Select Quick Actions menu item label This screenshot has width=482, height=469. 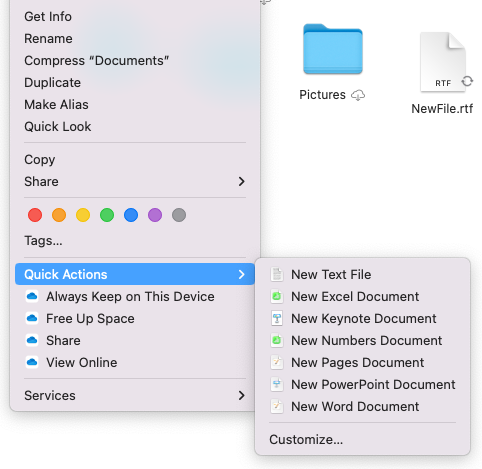click(66, 274)
